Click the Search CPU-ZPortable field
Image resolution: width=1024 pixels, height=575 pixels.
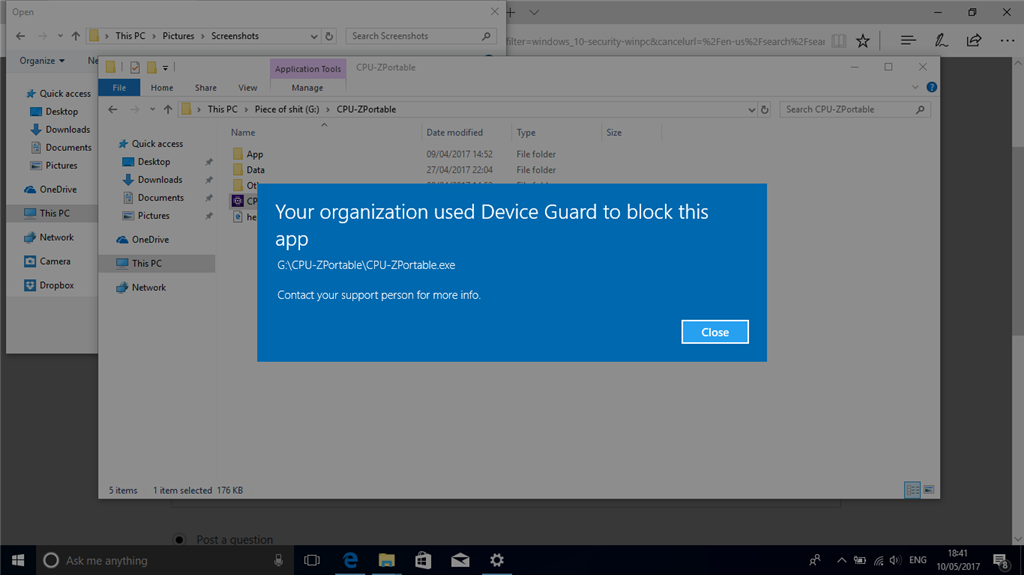(855, 110)
